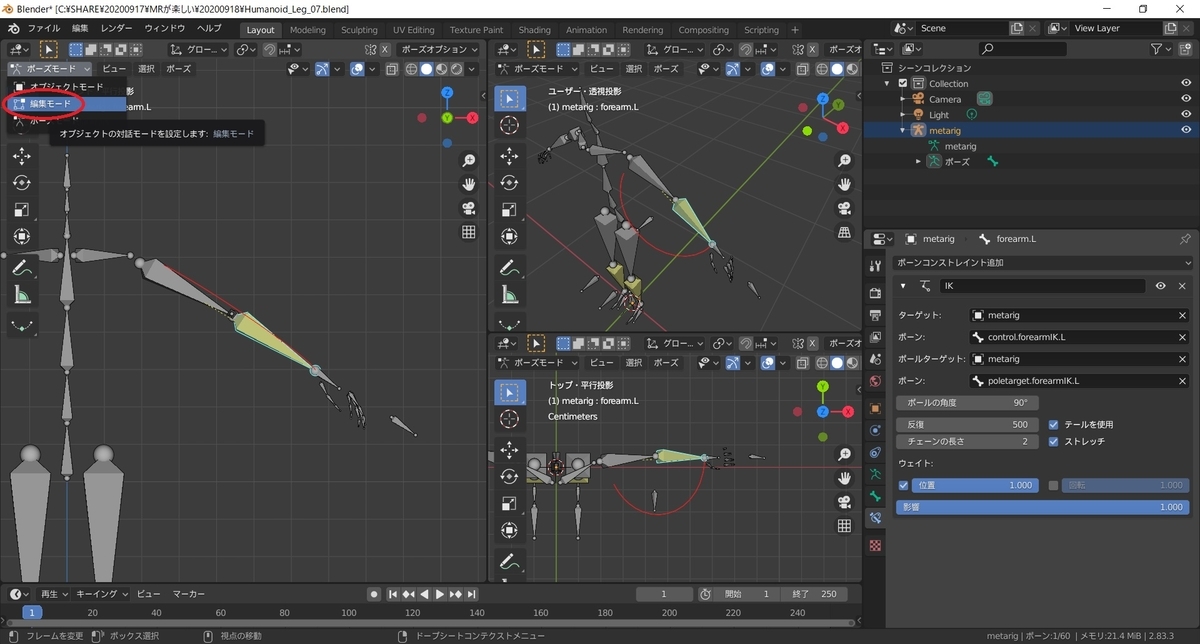Select the Rotate tool in the left viewport toolbar
Viewport: 1200px width, 644px height.
(22, 183)
